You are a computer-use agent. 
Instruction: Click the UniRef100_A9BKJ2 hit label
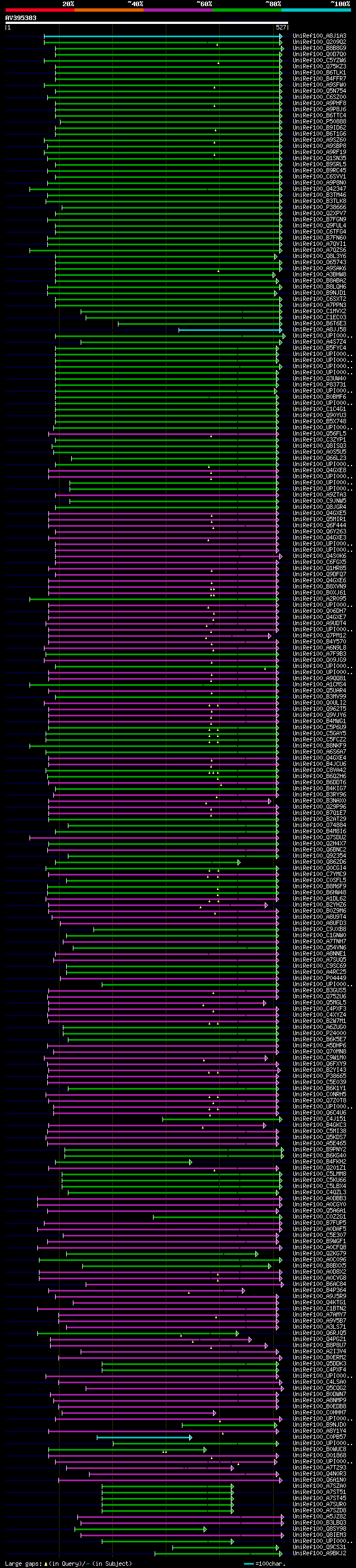pos(319,1554)
